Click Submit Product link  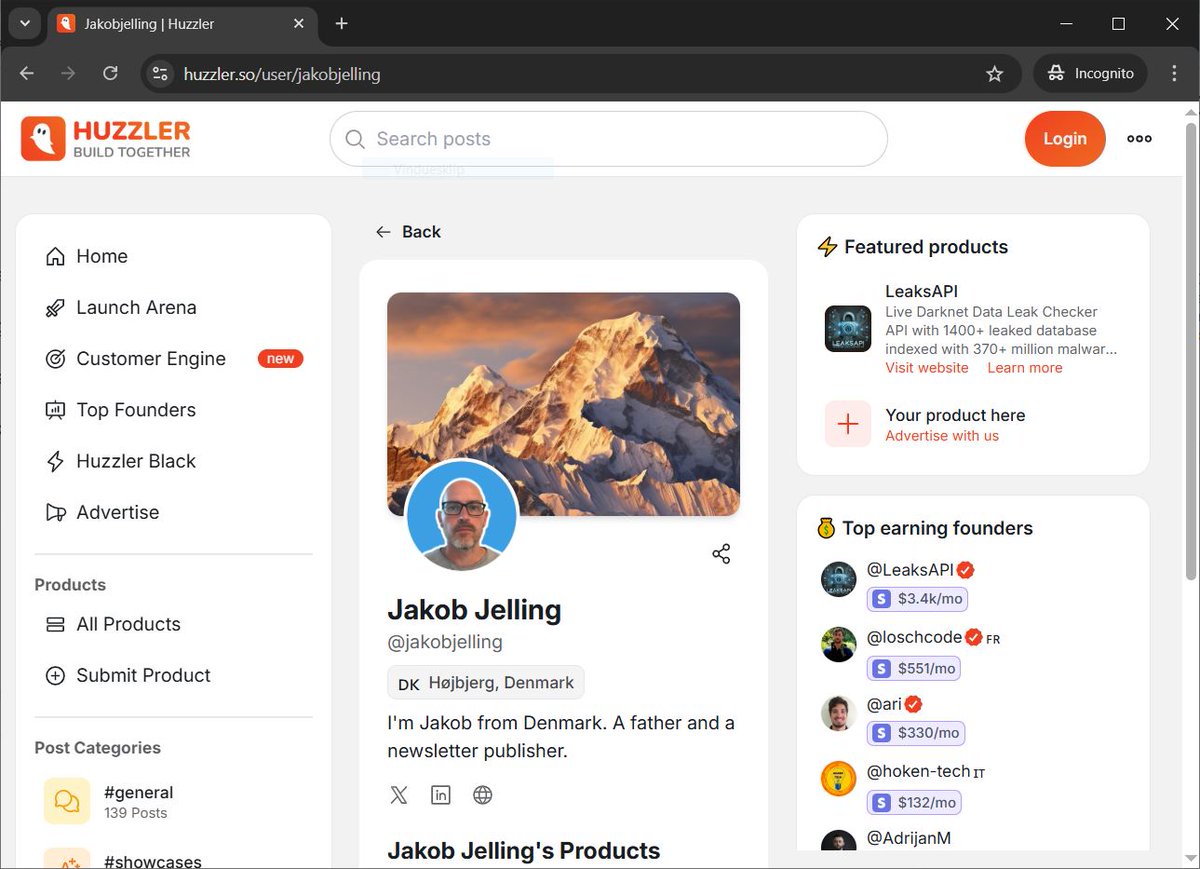coord(128,675)
